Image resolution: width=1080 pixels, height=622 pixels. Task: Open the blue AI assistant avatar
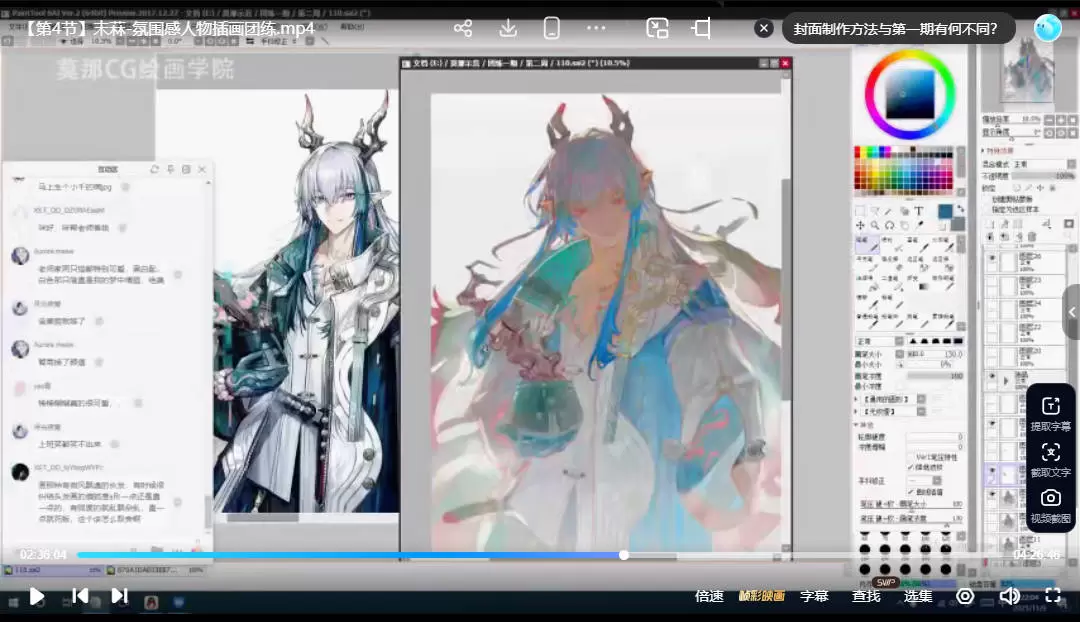point(1048,28)
